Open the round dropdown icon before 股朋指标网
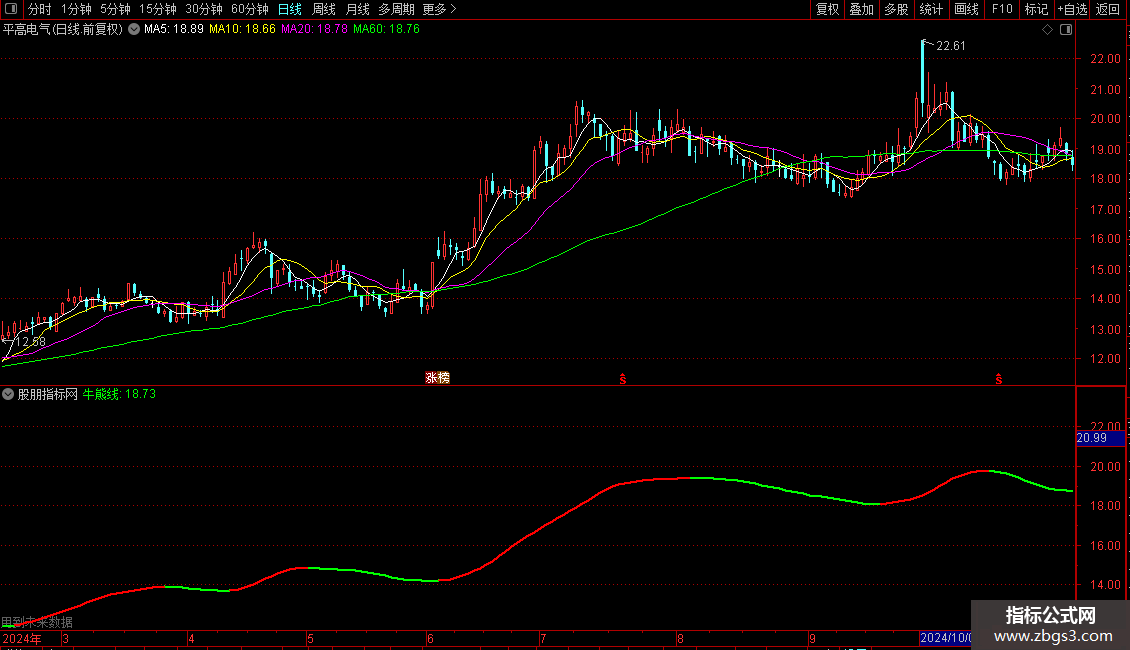1130x650 pixels. click(x=8, y=394)
